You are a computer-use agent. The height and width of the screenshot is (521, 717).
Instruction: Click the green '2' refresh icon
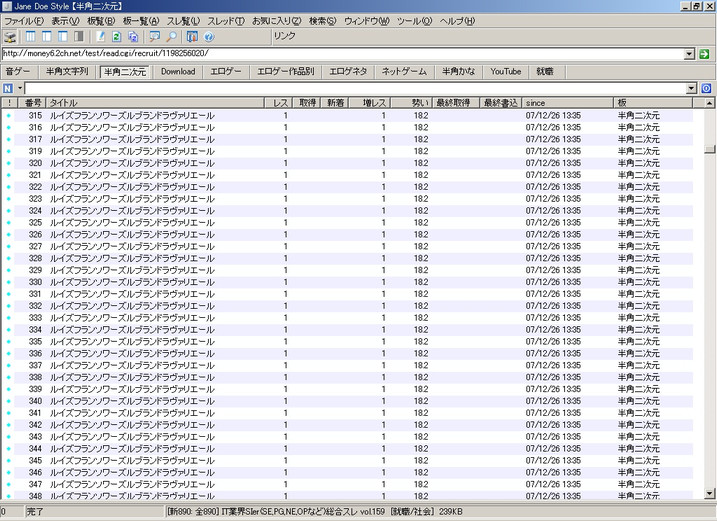[117, 37]
